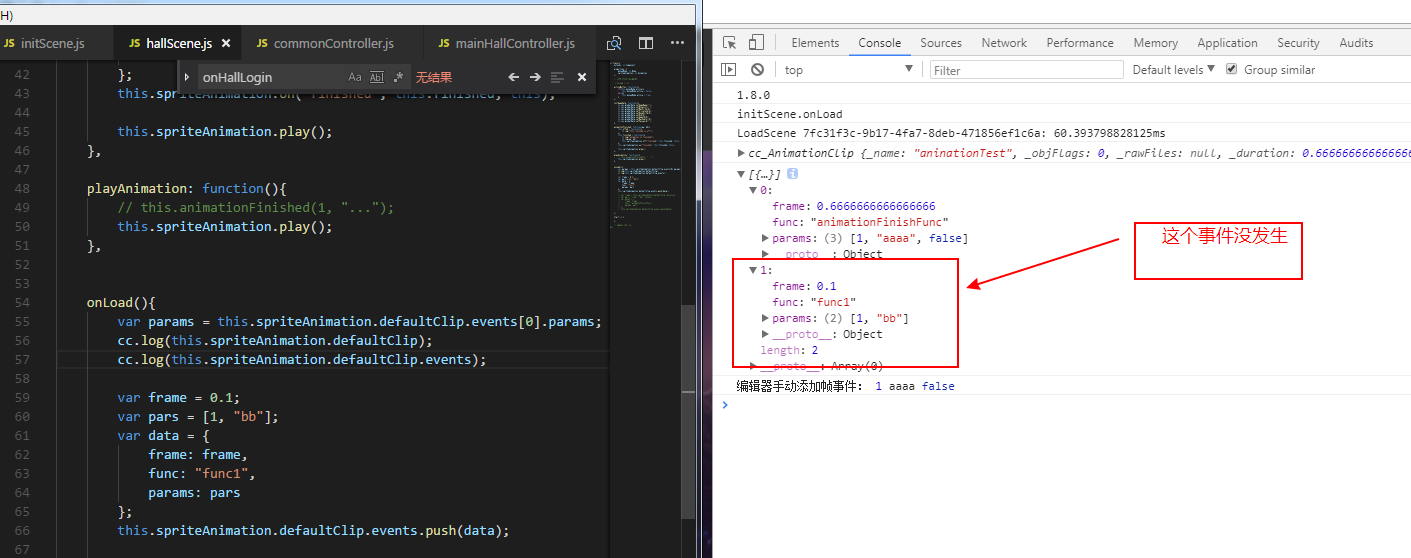Click the JS icon on commonController.js tab
Image resolution: width=1411 pixels, height=558 pixels.
(262, 44)
